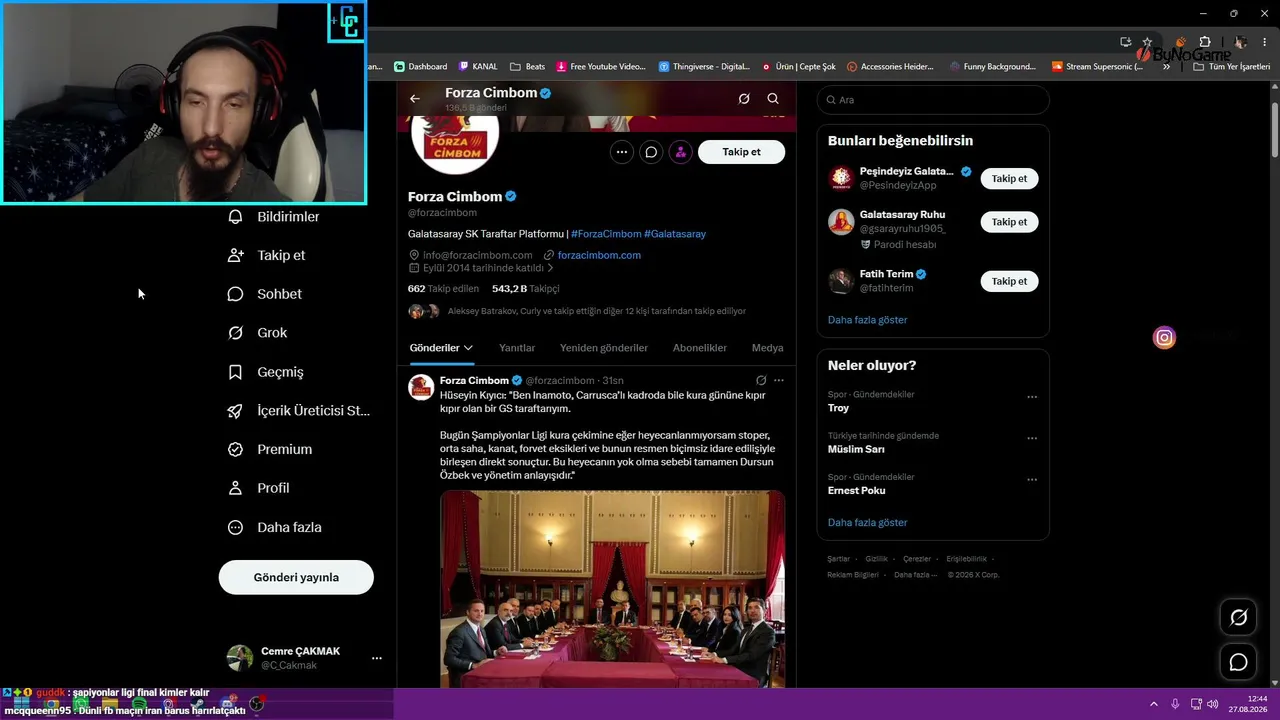Click the Ara search field
This screenshot has height=720, width=1280.
[933, 100]
